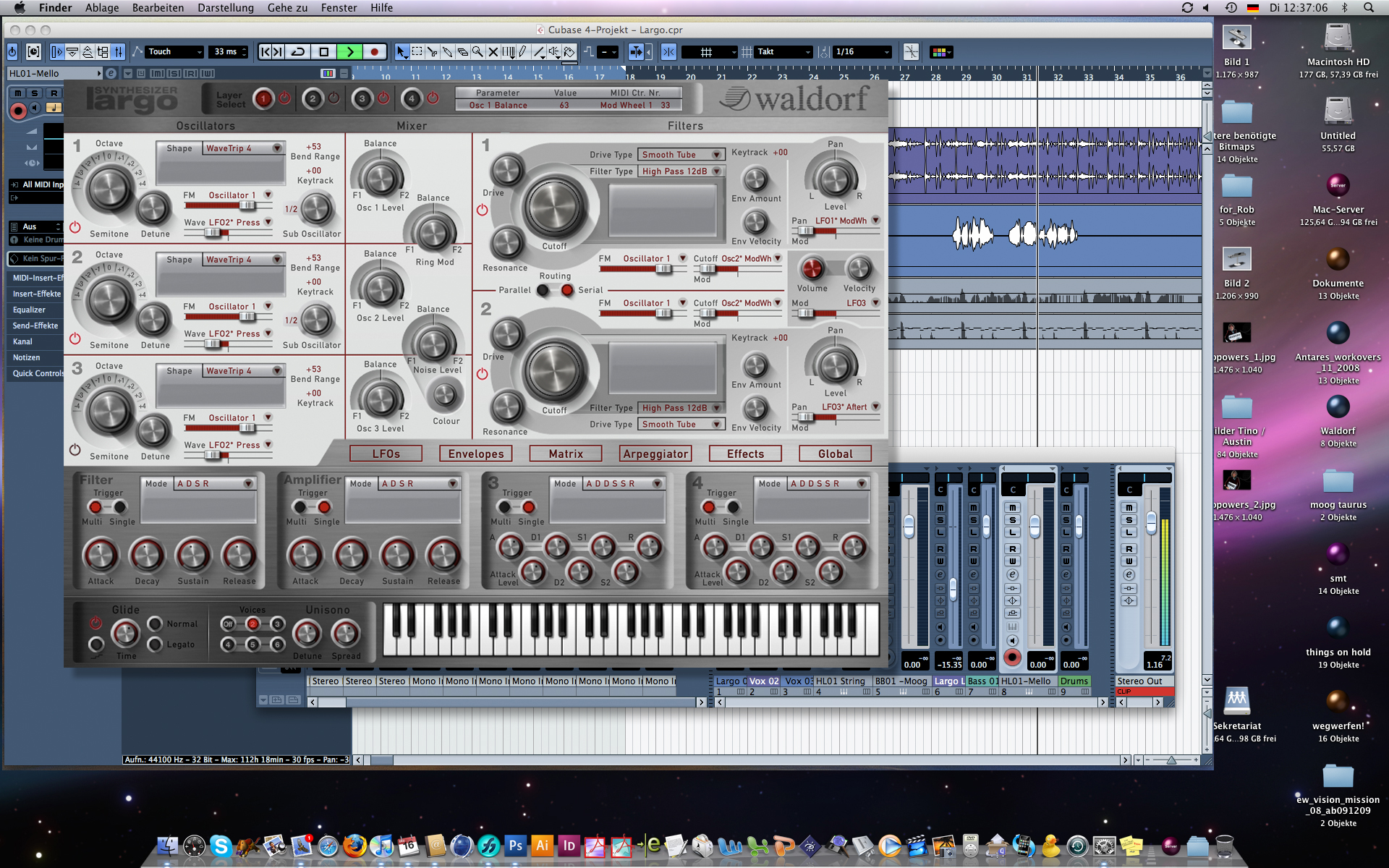Select the Zoom magnifier tool

478,52
